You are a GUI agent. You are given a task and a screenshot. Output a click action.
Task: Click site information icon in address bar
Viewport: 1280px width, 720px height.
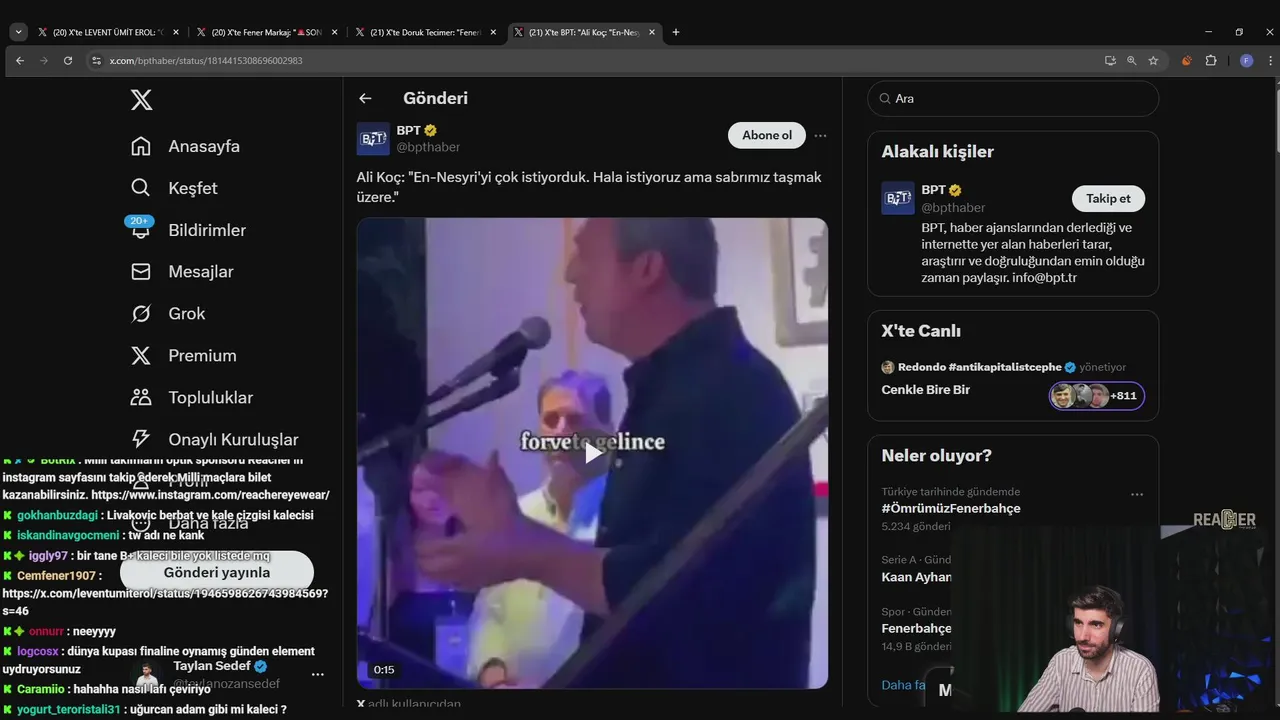pos(96,60)
